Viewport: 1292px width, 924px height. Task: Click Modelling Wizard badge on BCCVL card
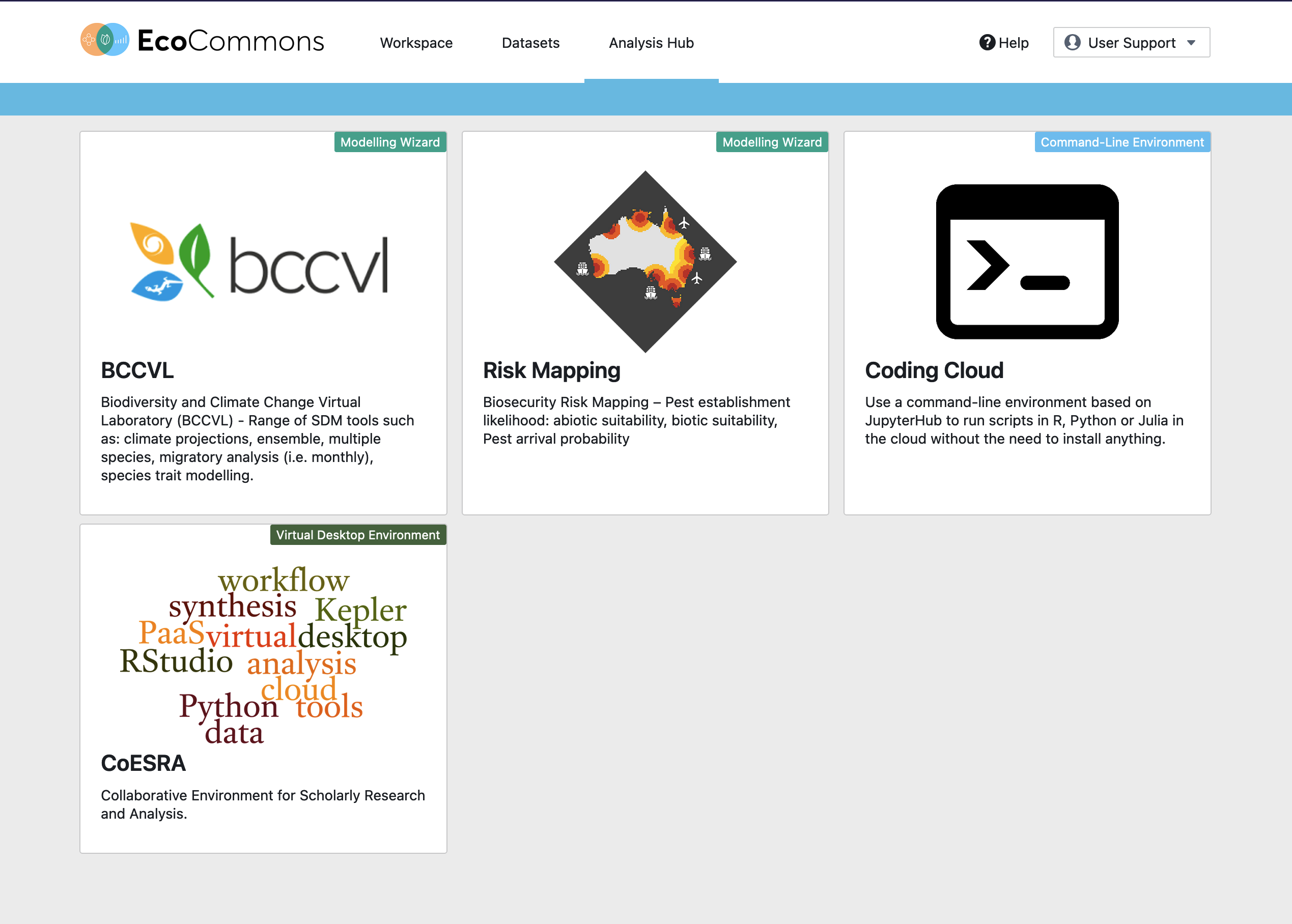pos(390,142)
